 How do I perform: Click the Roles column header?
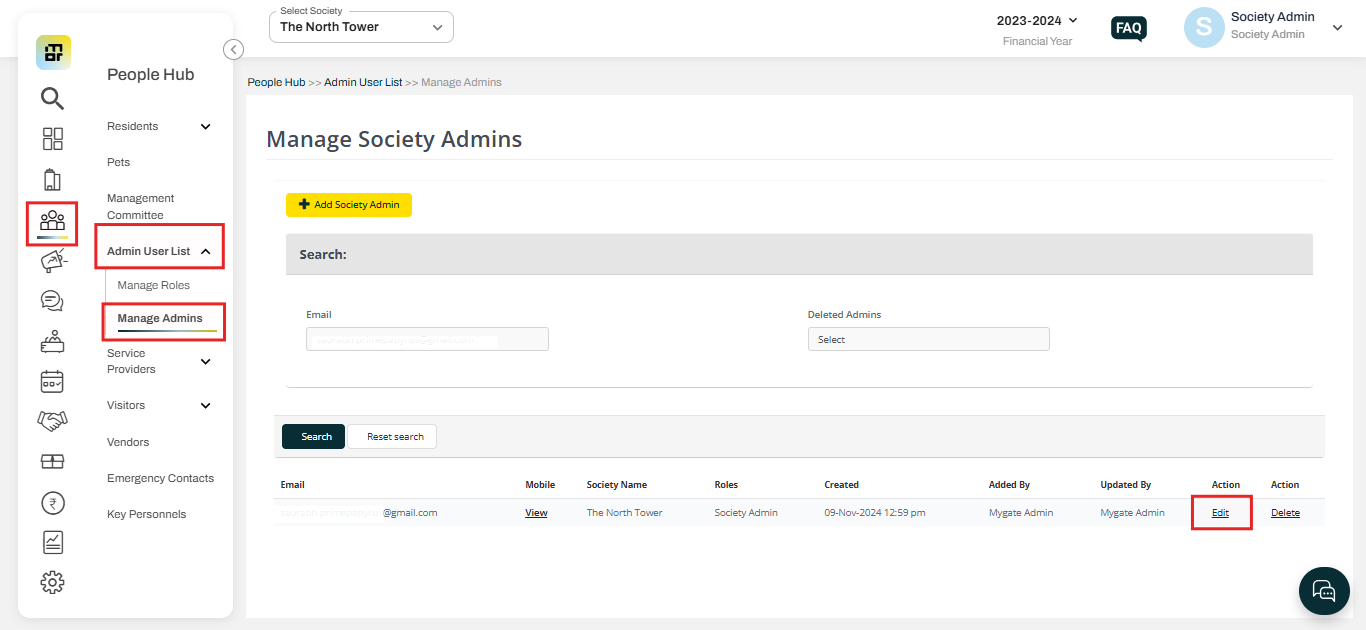[x=726, y=484]
